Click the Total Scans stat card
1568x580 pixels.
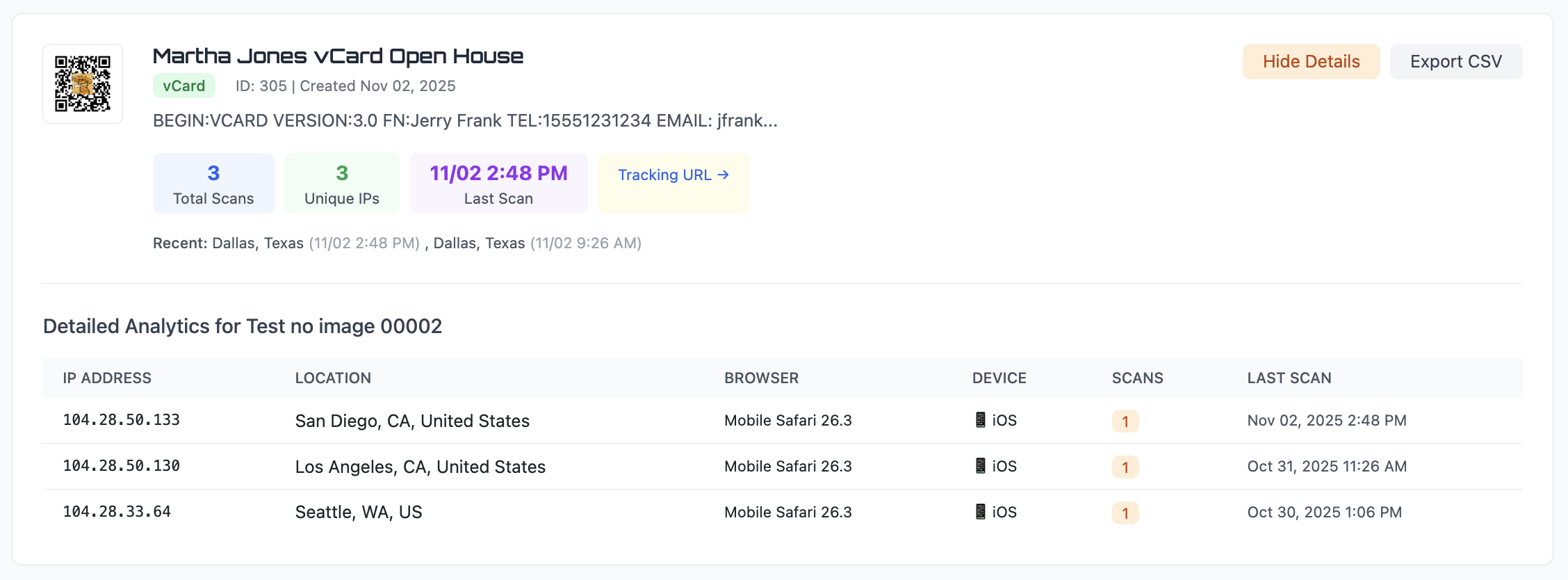213,184
